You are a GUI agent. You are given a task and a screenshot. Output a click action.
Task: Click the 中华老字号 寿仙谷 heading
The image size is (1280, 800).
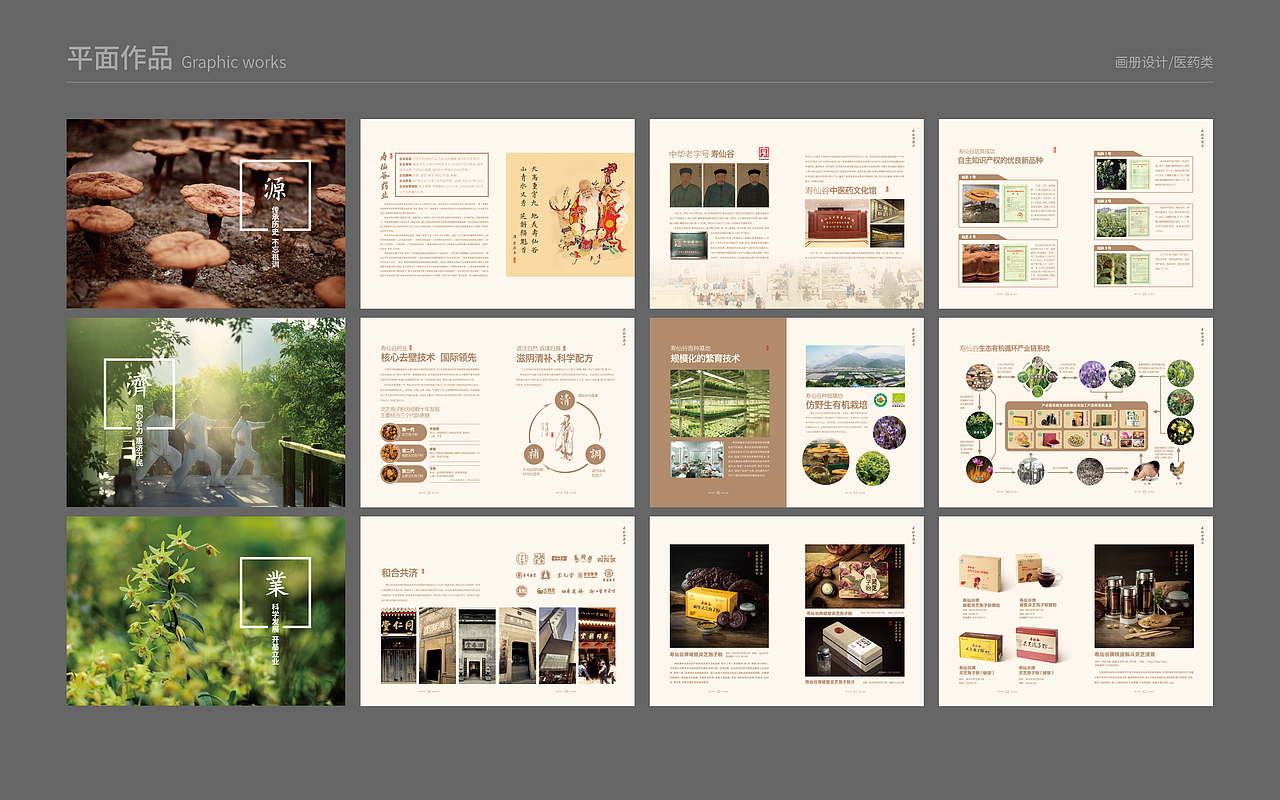pyautogui.click(x=702, y=154)
